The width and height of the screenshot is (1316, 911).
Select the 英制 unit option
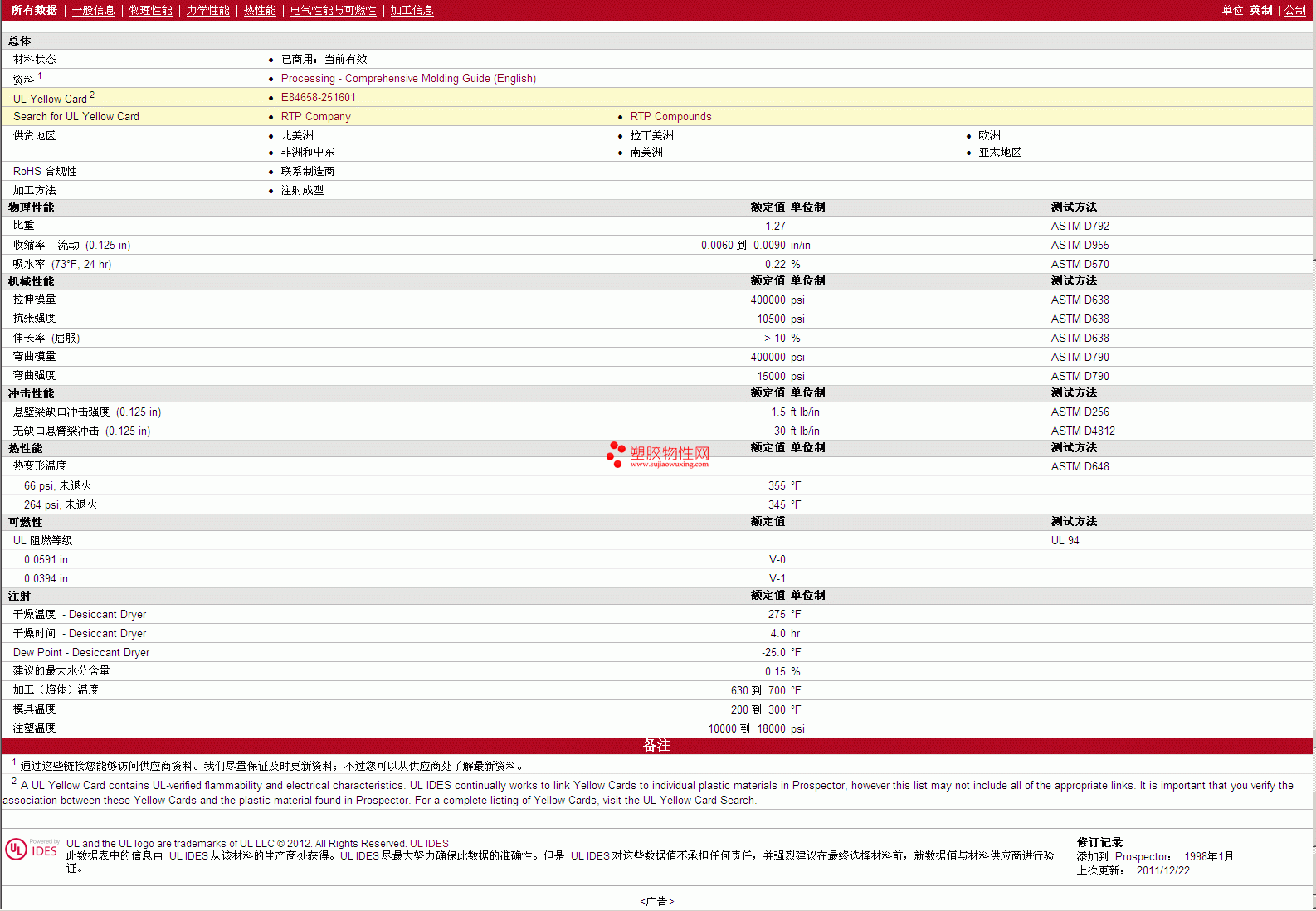[x=1260, y=10]
